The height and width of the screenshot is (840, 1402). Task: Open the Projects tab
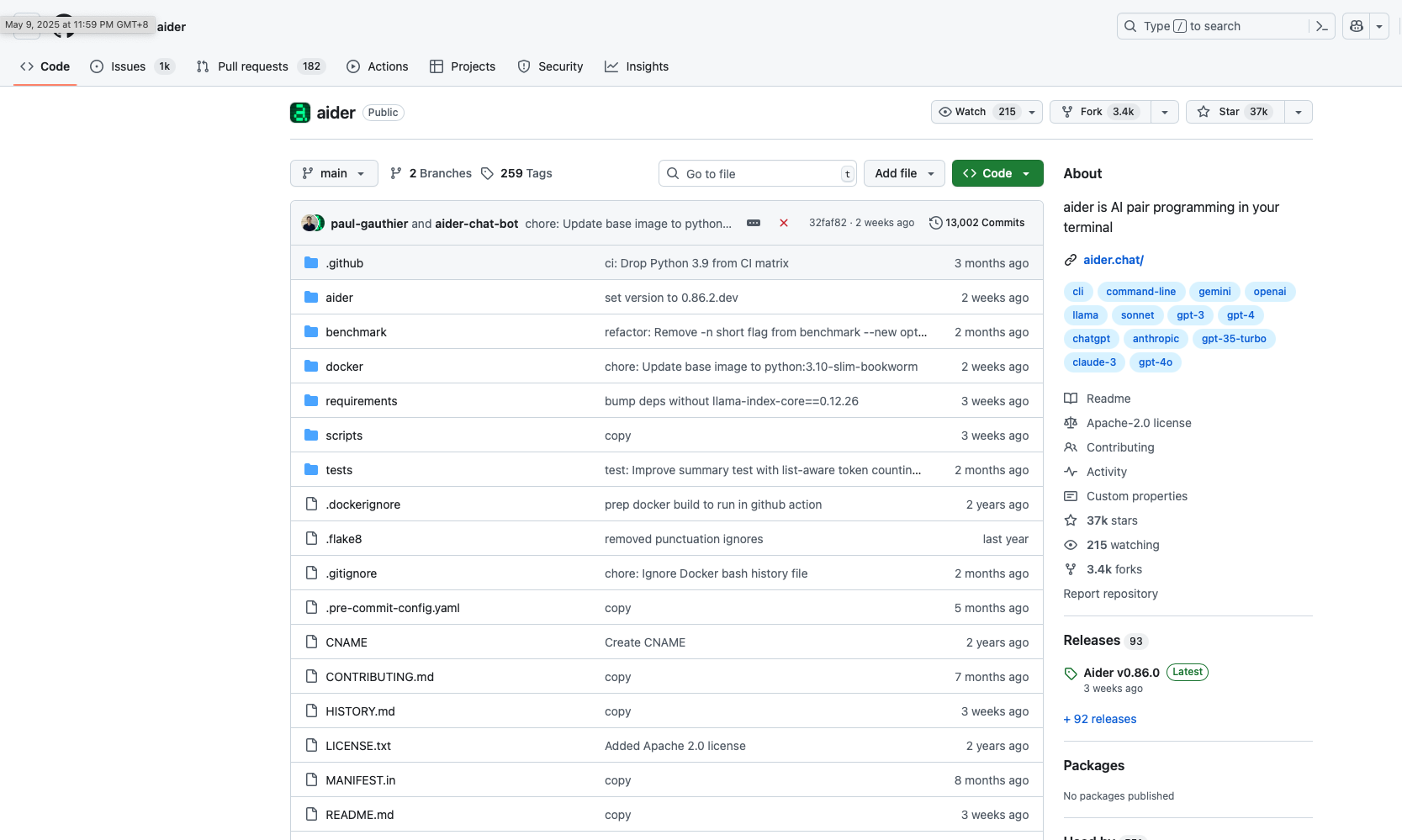click(463, 66)
